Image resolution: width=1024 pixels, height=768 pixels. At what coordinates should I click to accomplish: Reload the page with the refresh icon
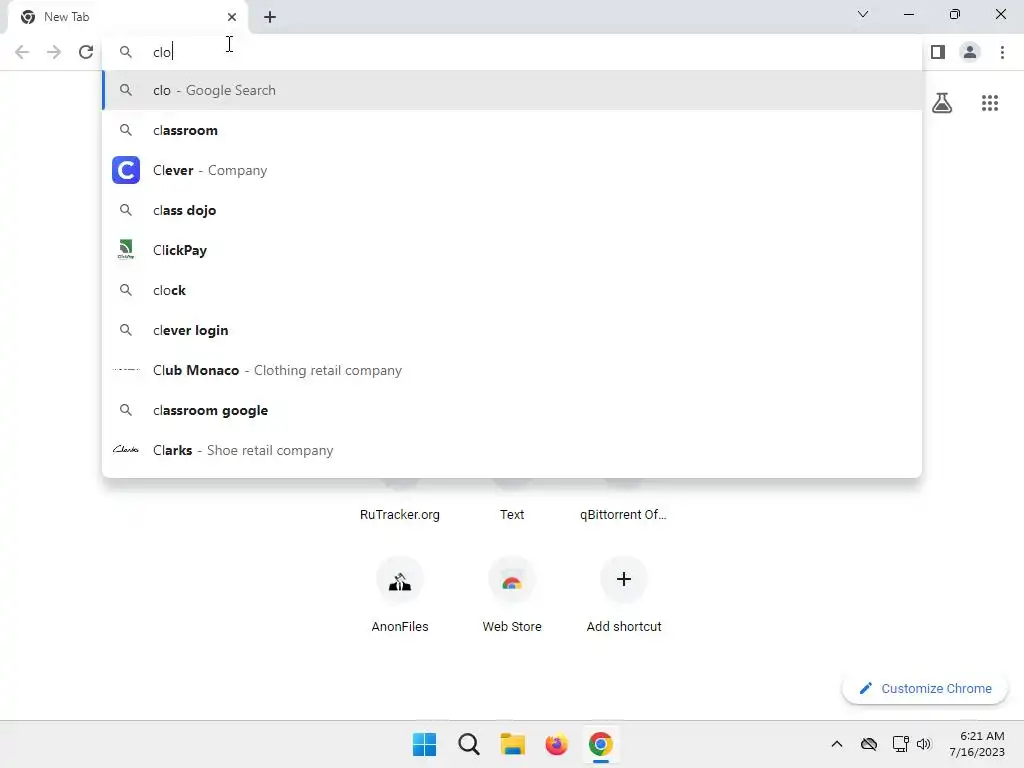86,52
